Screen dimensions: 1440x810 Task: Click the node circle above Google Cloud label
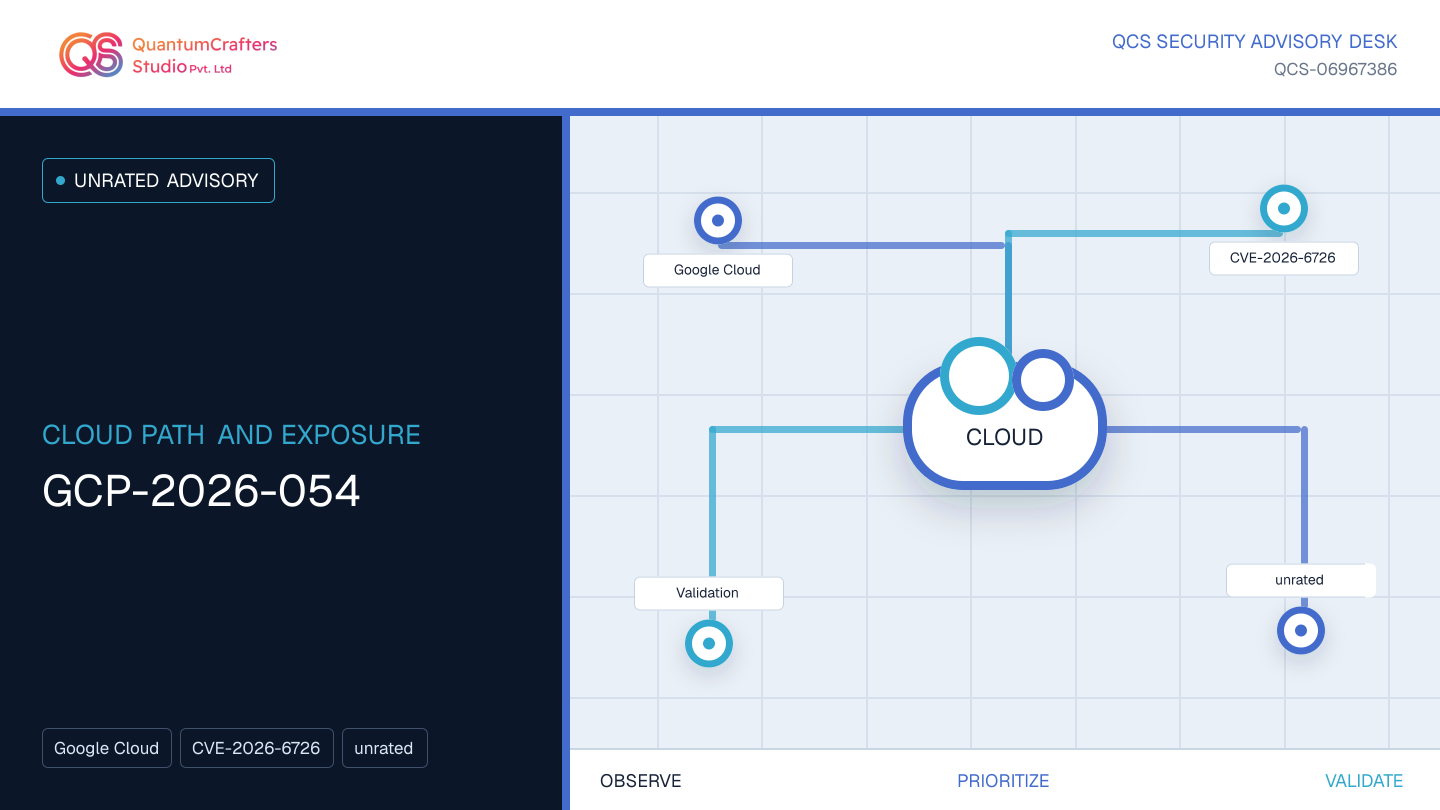[x=718, y=220]
